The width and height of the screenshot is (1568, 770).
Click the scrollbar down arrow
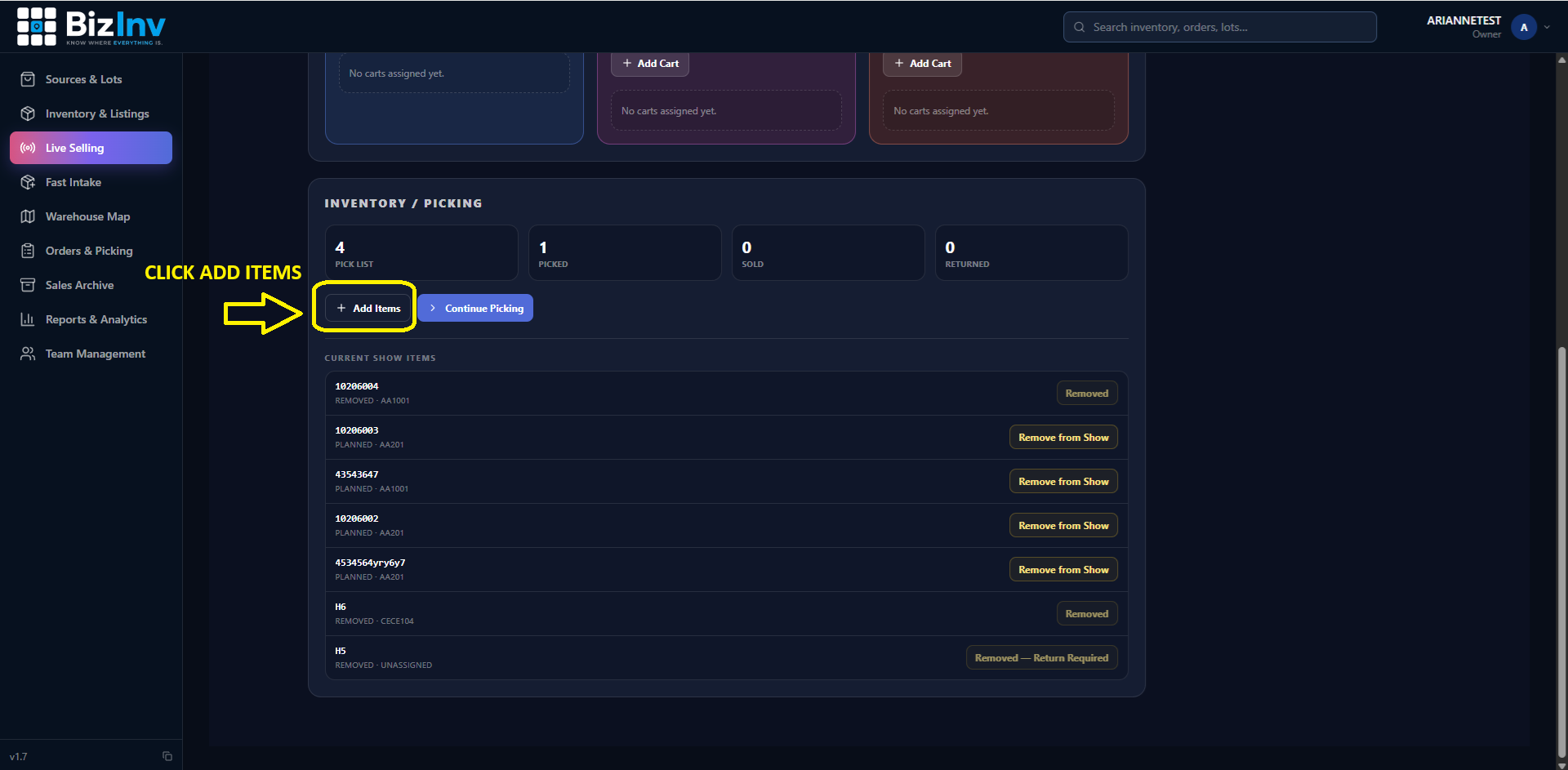[1561, 764]
